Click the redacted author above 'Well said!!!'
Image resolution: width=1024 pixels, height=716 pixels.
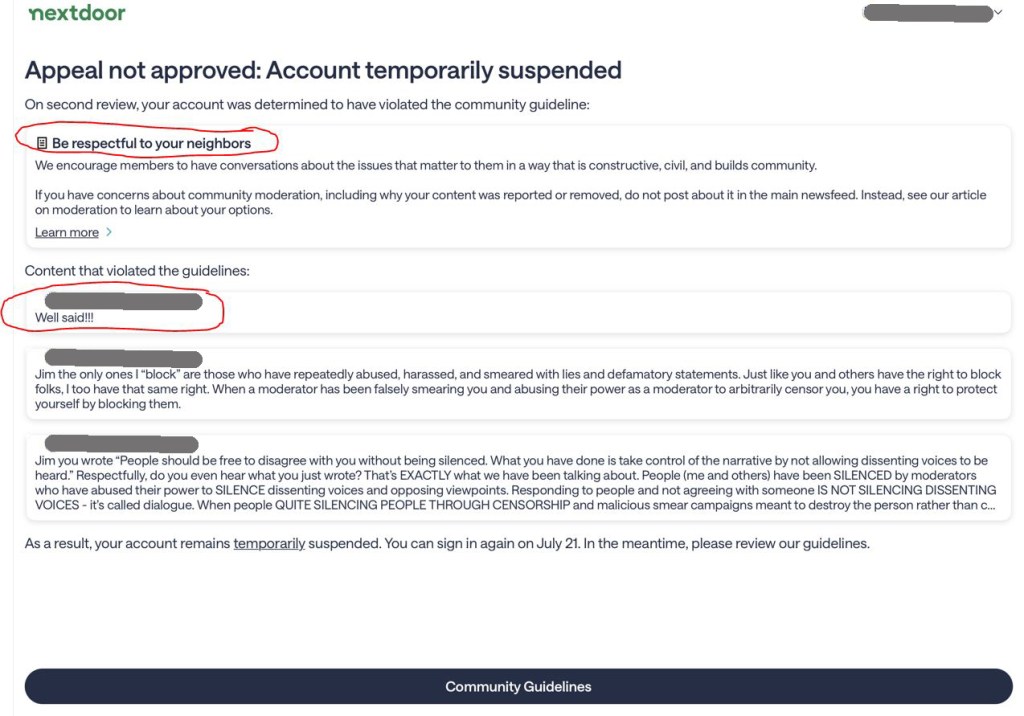pyautogui.click(x=123, y=301)
